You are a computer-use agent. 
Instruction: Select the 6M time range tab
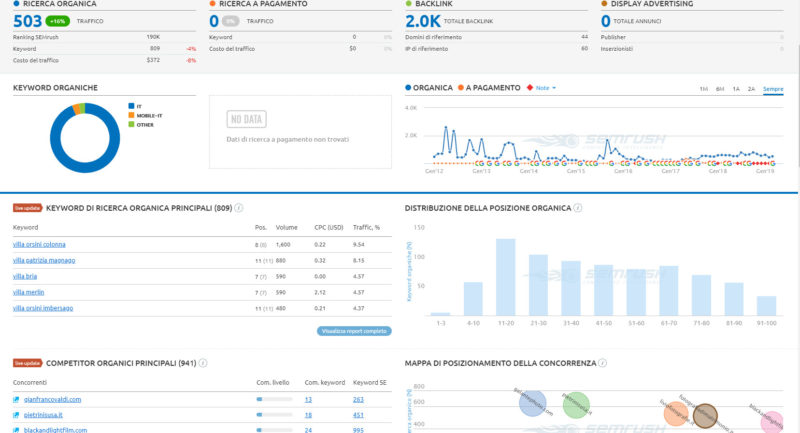pos(720,89)
